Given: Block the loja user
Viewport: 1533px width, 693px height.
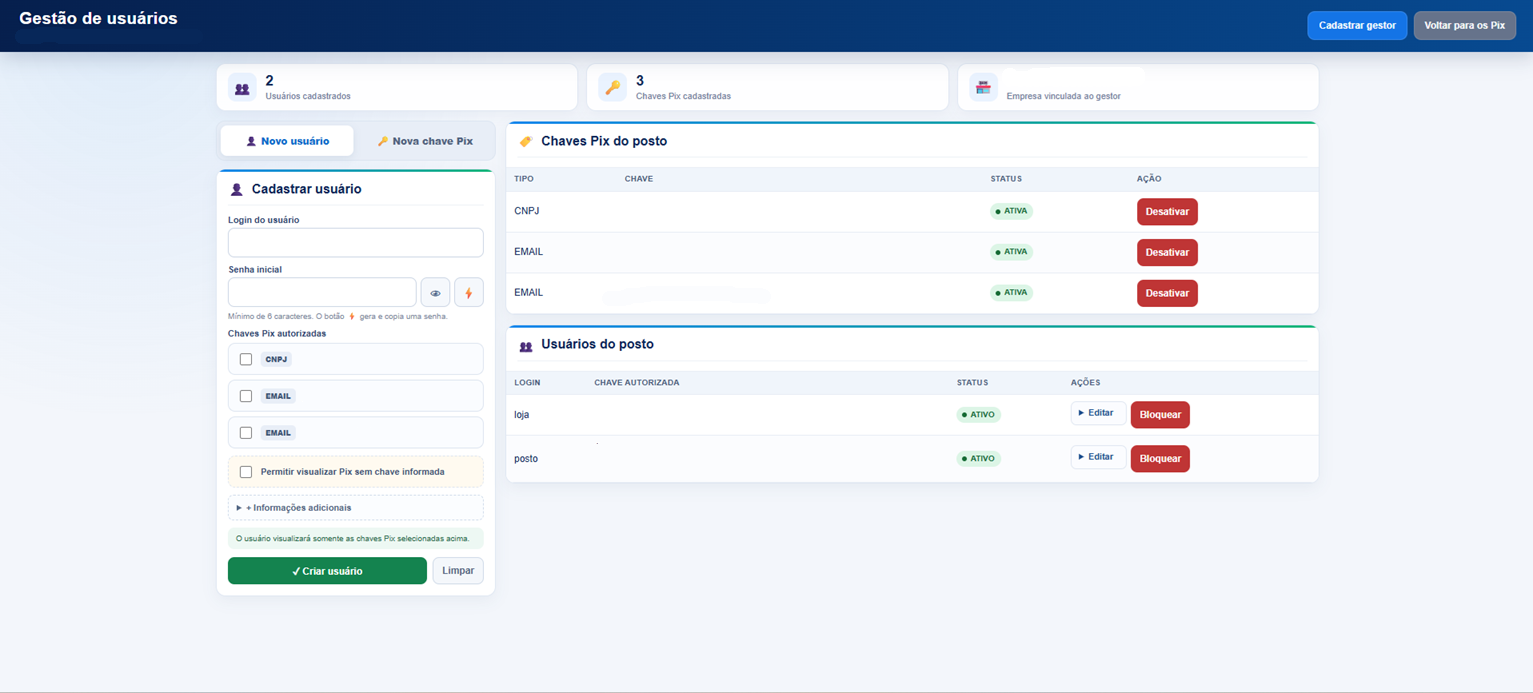Looking at the screenshot, I should pyautogui.click(x=1160, y=415).
